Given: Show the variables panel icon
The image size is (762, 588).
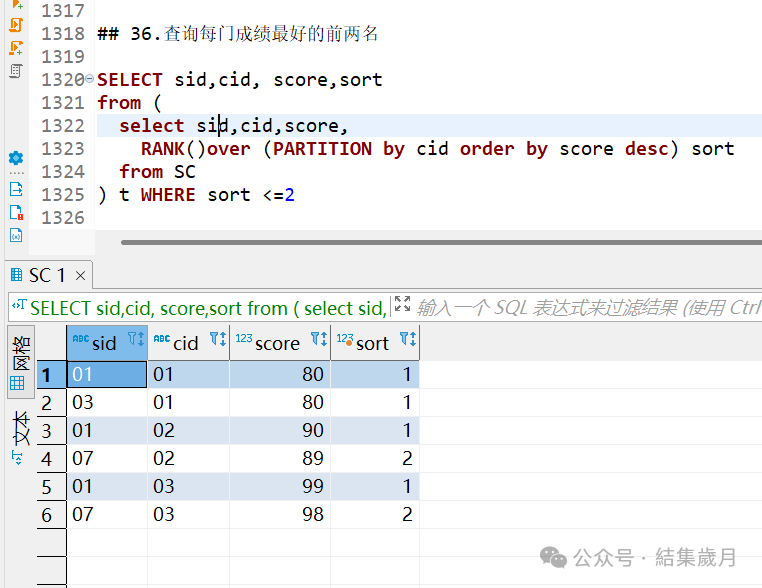Looking at the screenshot, I should [x=16, y=235].
